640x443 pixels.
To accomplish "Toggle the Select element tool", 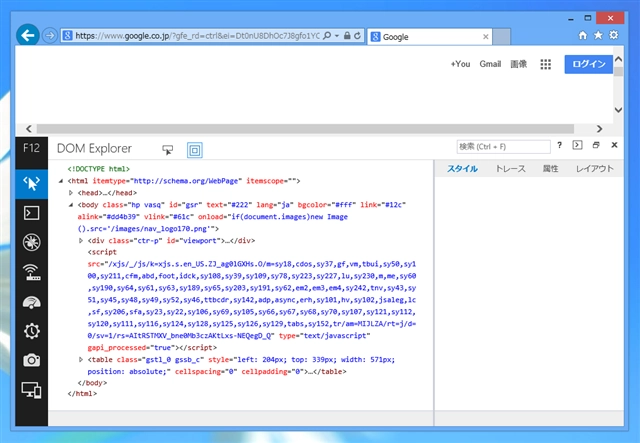I will (x=167, y=150).
